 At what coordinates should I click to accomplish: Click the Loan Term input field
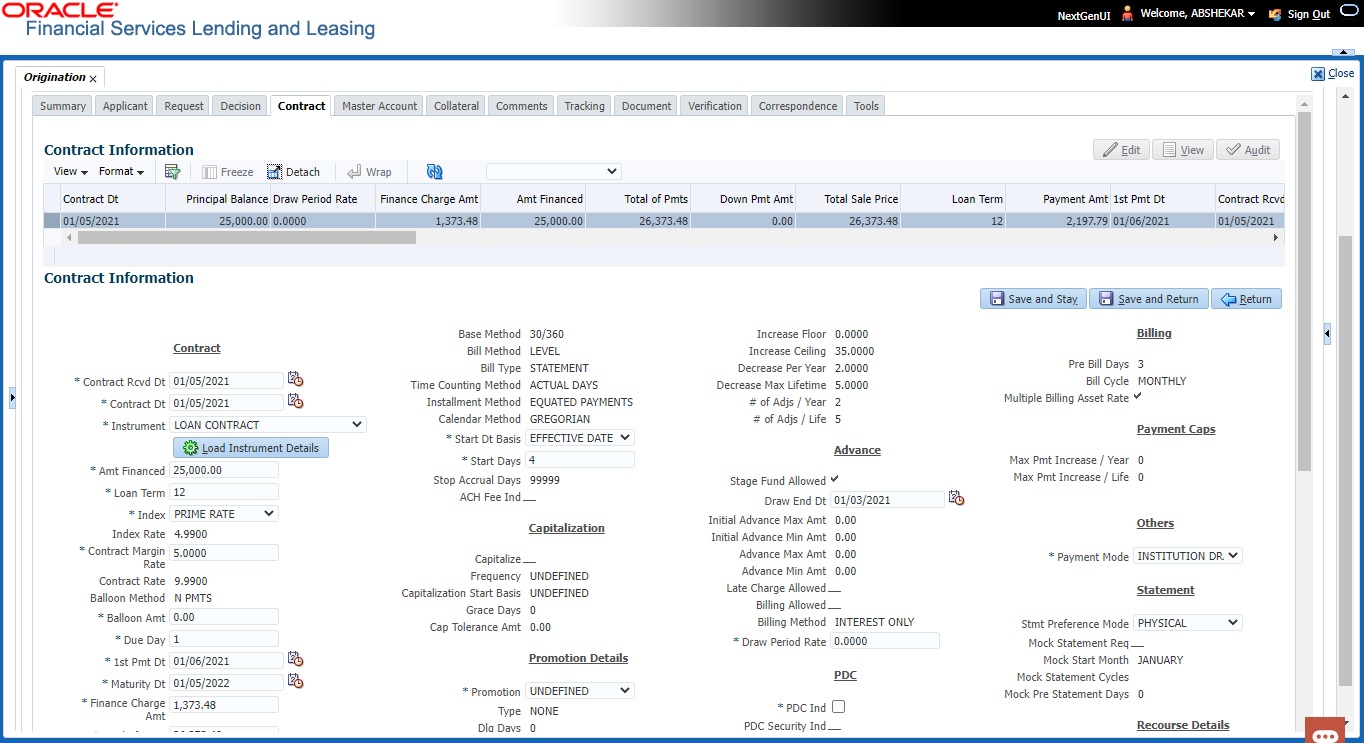[x=224, y=492]
